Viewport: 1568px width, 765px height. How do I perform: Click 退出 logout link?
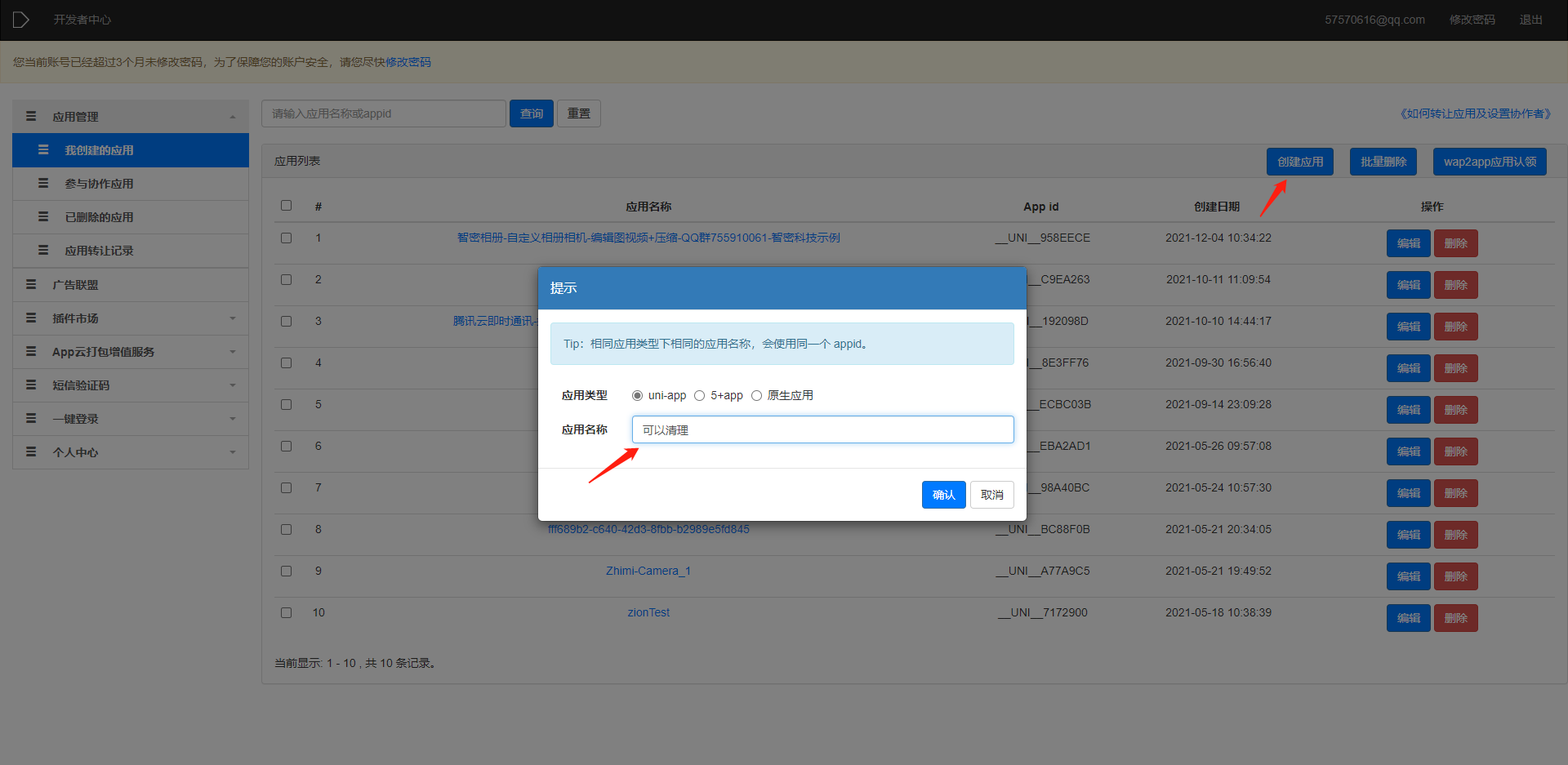coord(1530,20)
